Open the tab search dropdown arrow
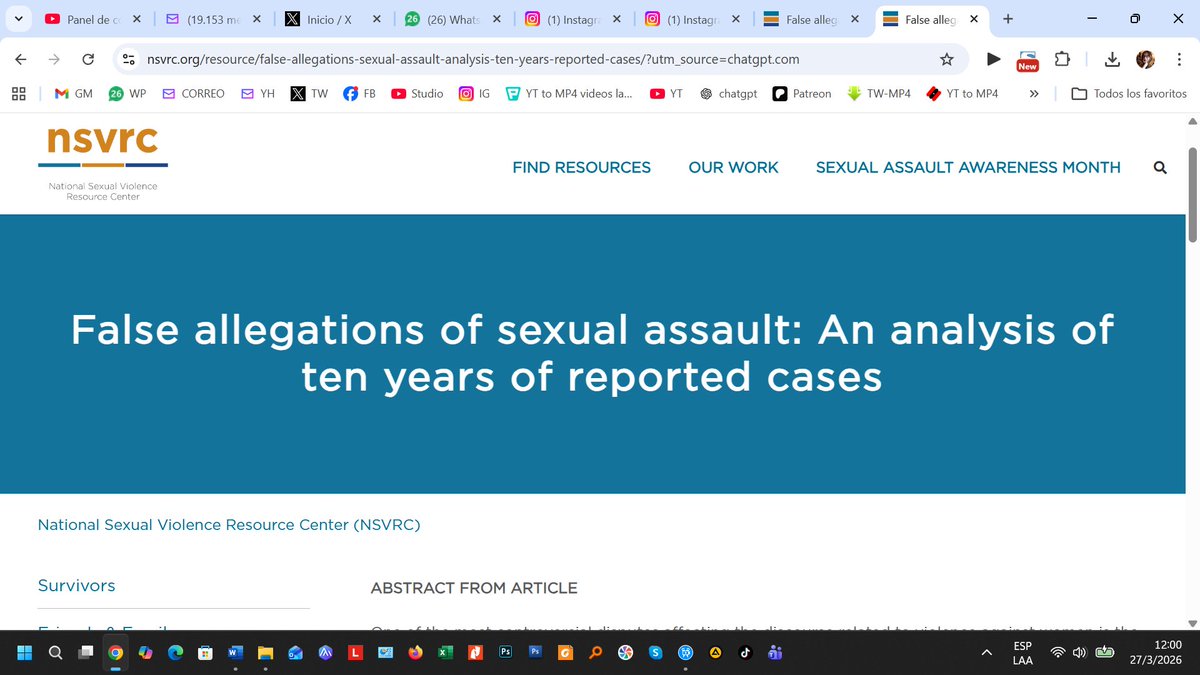The width and height of the screenshot is (1200, 675). pyautogui.click(x=18, y=18)
